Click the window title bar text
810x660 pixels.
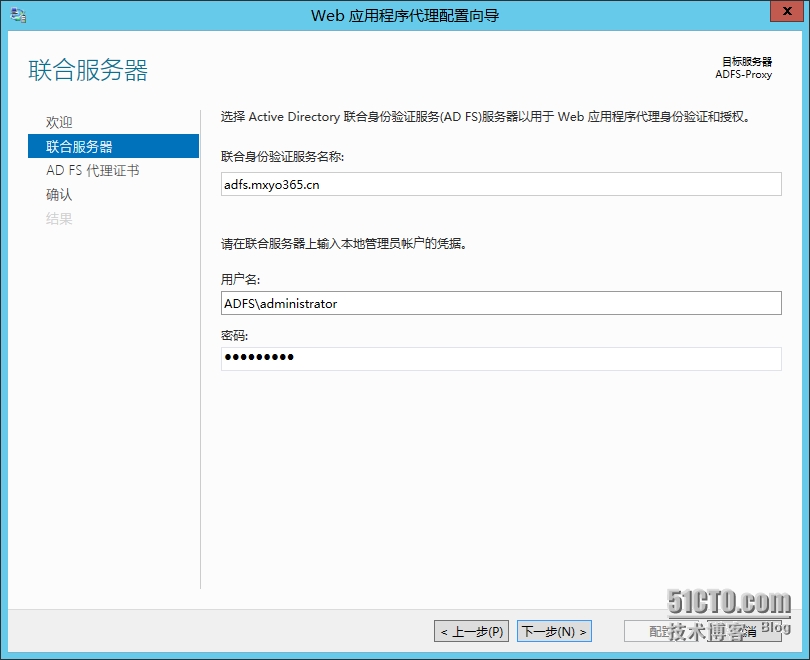[x=405, y=15]
